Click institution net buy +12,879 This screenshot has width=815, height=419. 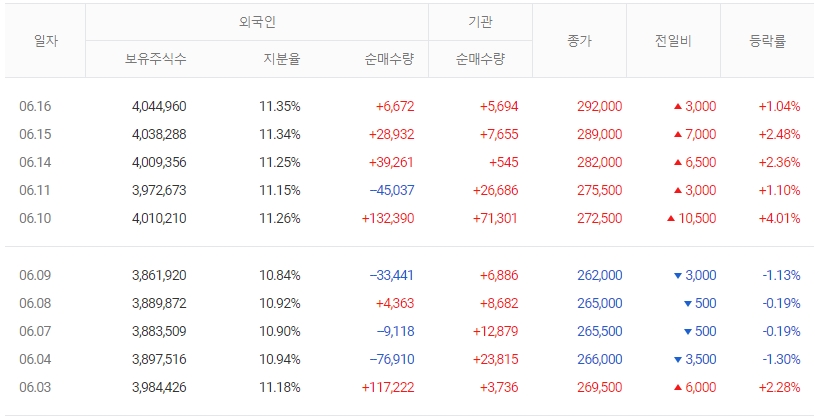(495, 332)
